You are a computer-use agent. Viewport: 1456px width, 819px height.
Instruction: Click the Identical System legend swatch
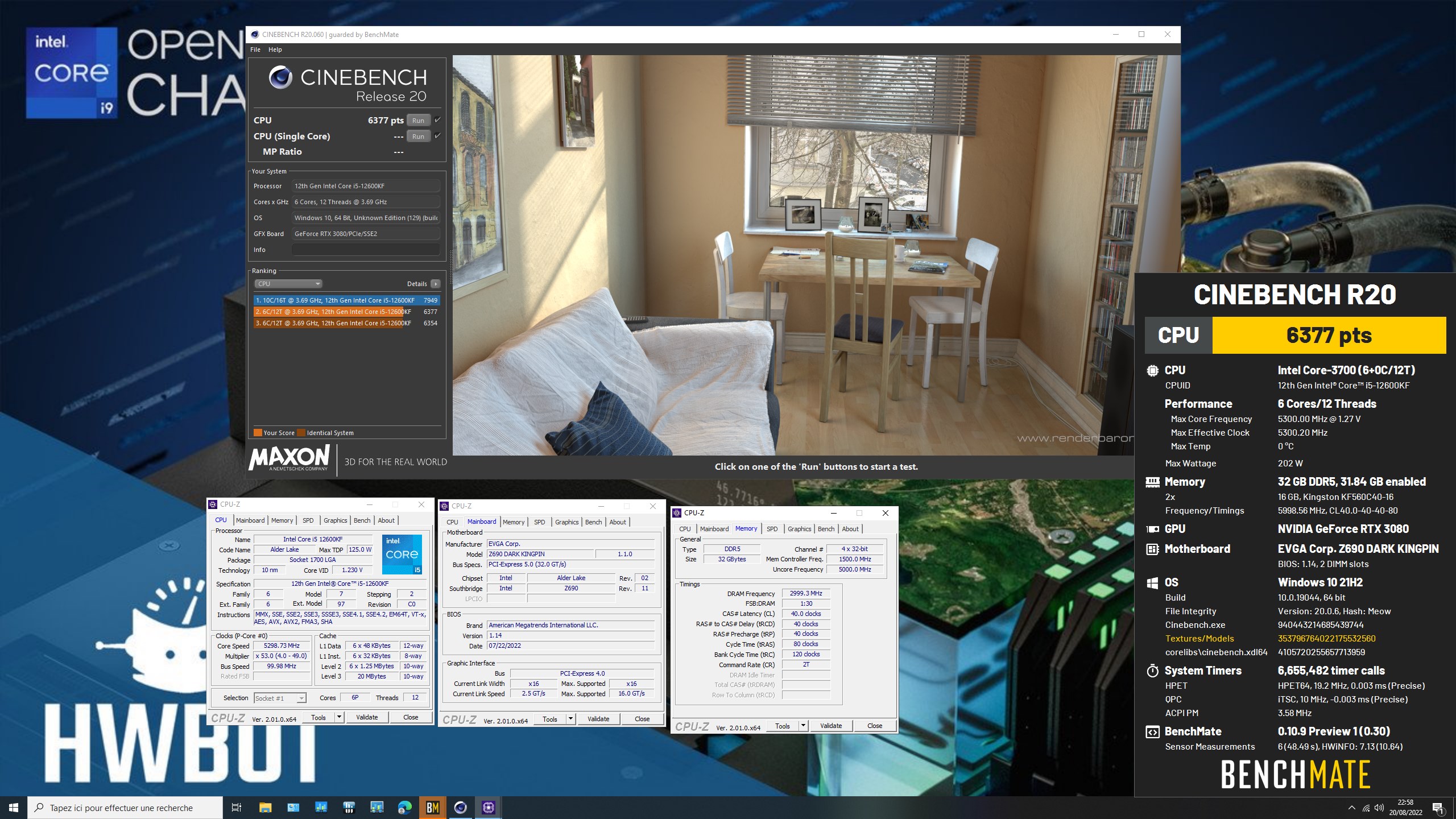pos(301,433)
